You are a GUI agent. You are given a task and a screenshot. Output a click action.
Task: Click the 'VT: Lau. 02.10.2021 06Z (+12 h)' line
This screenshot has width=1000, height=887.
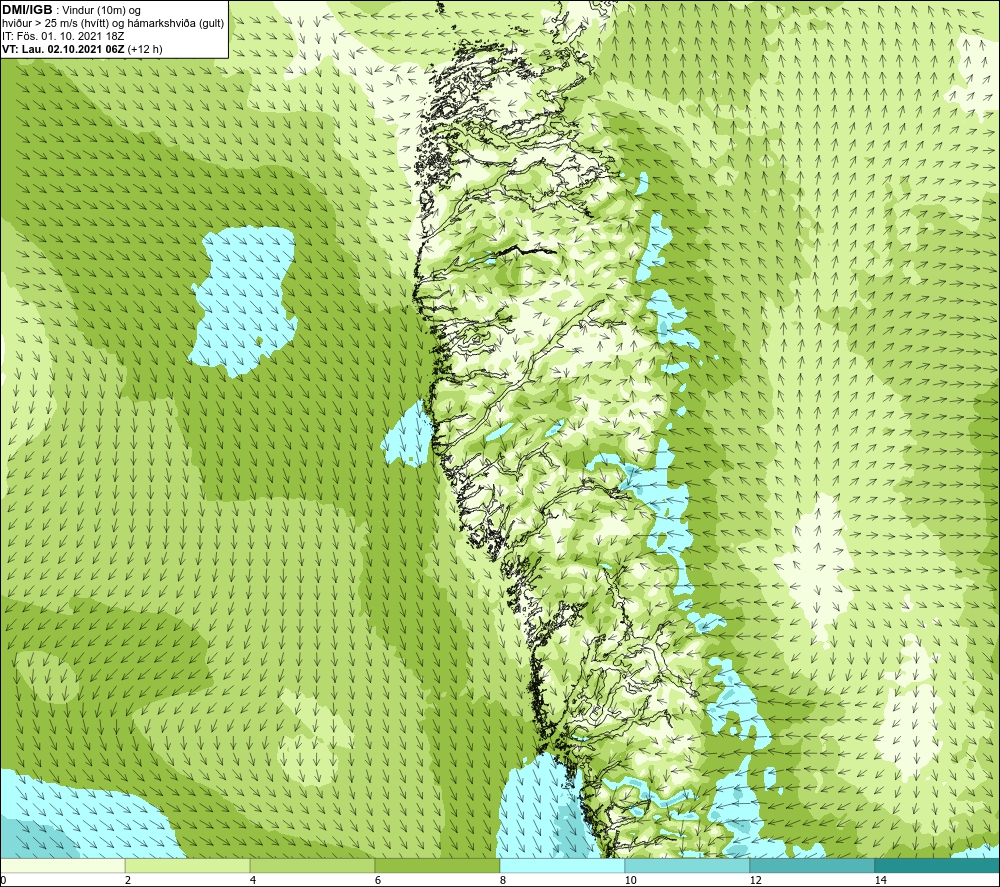coord(82,49)
